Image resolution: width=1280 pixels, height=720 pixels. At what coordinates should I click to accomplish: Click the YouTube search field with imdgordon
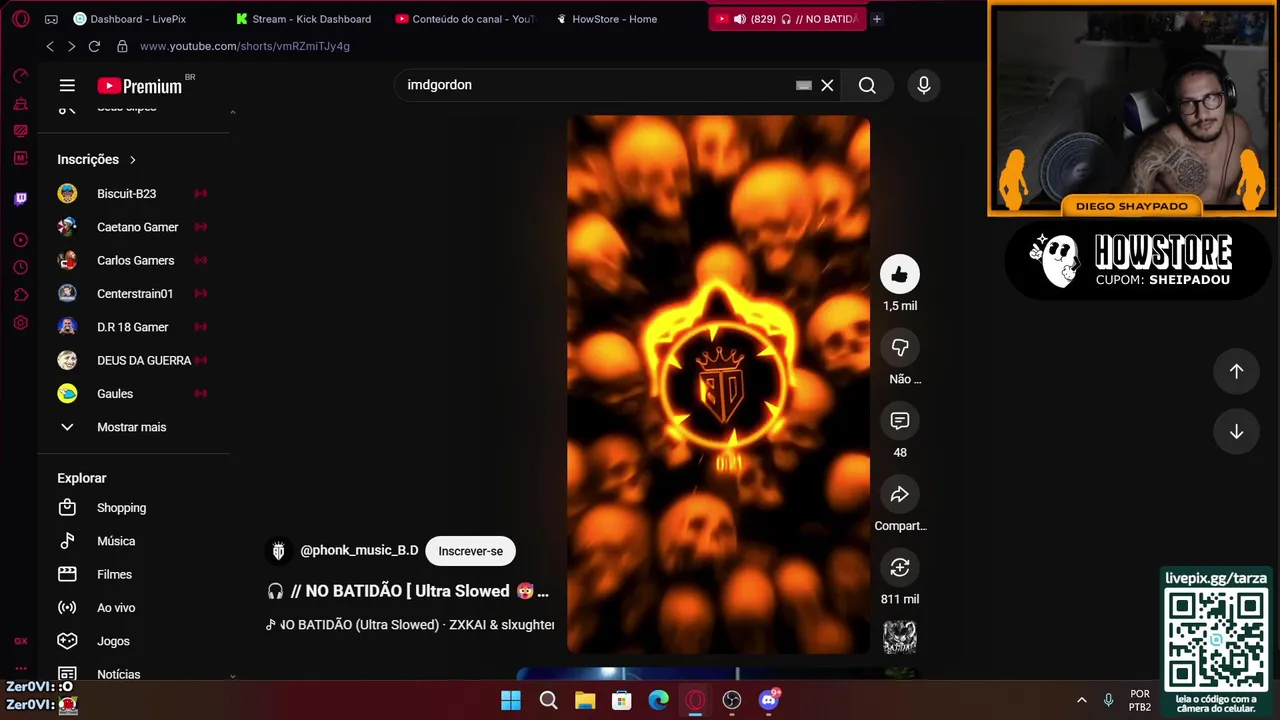[x=595, y=85]
